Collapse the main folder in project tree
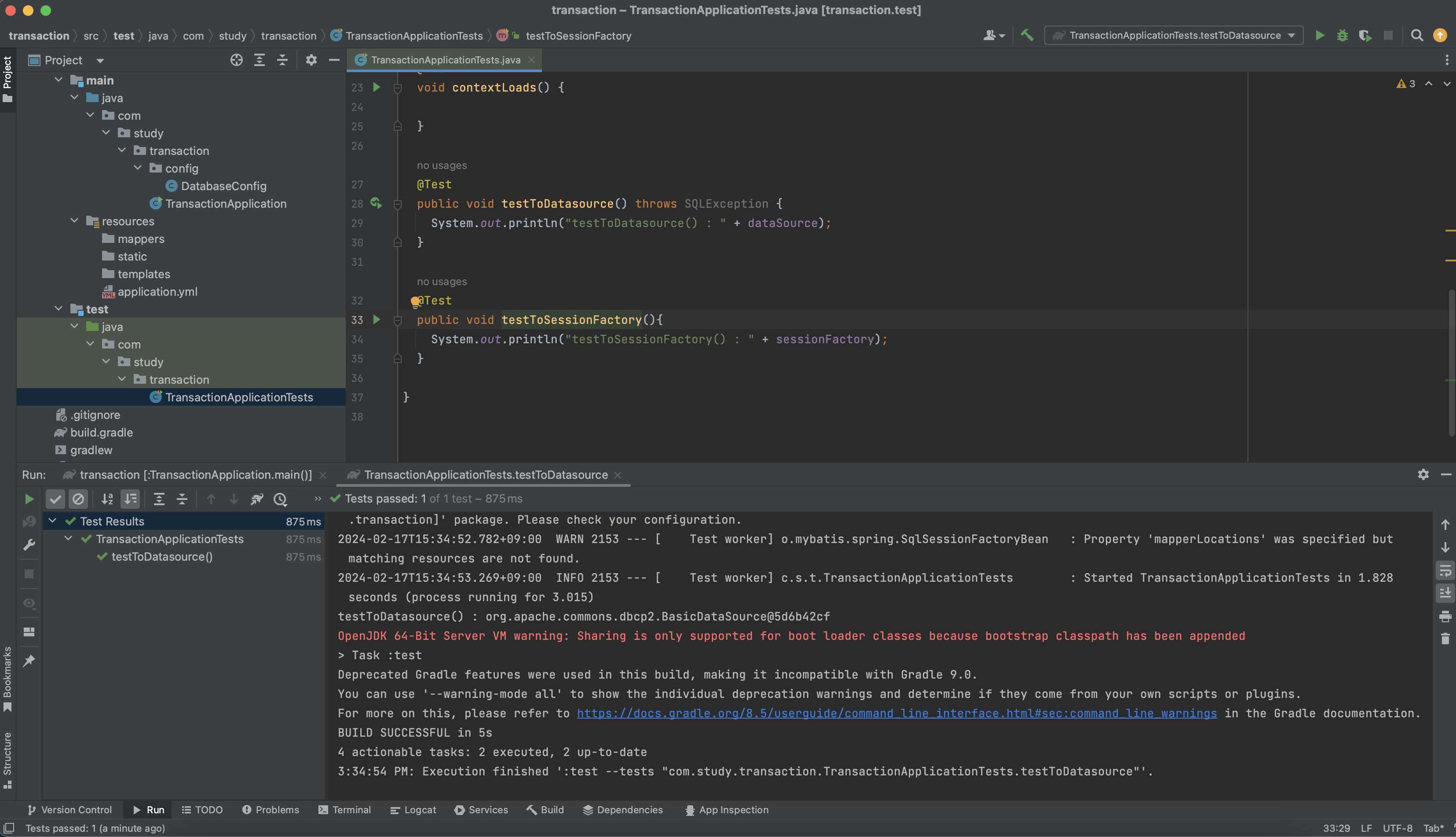The image size is (1456, 837). [58, 80]
